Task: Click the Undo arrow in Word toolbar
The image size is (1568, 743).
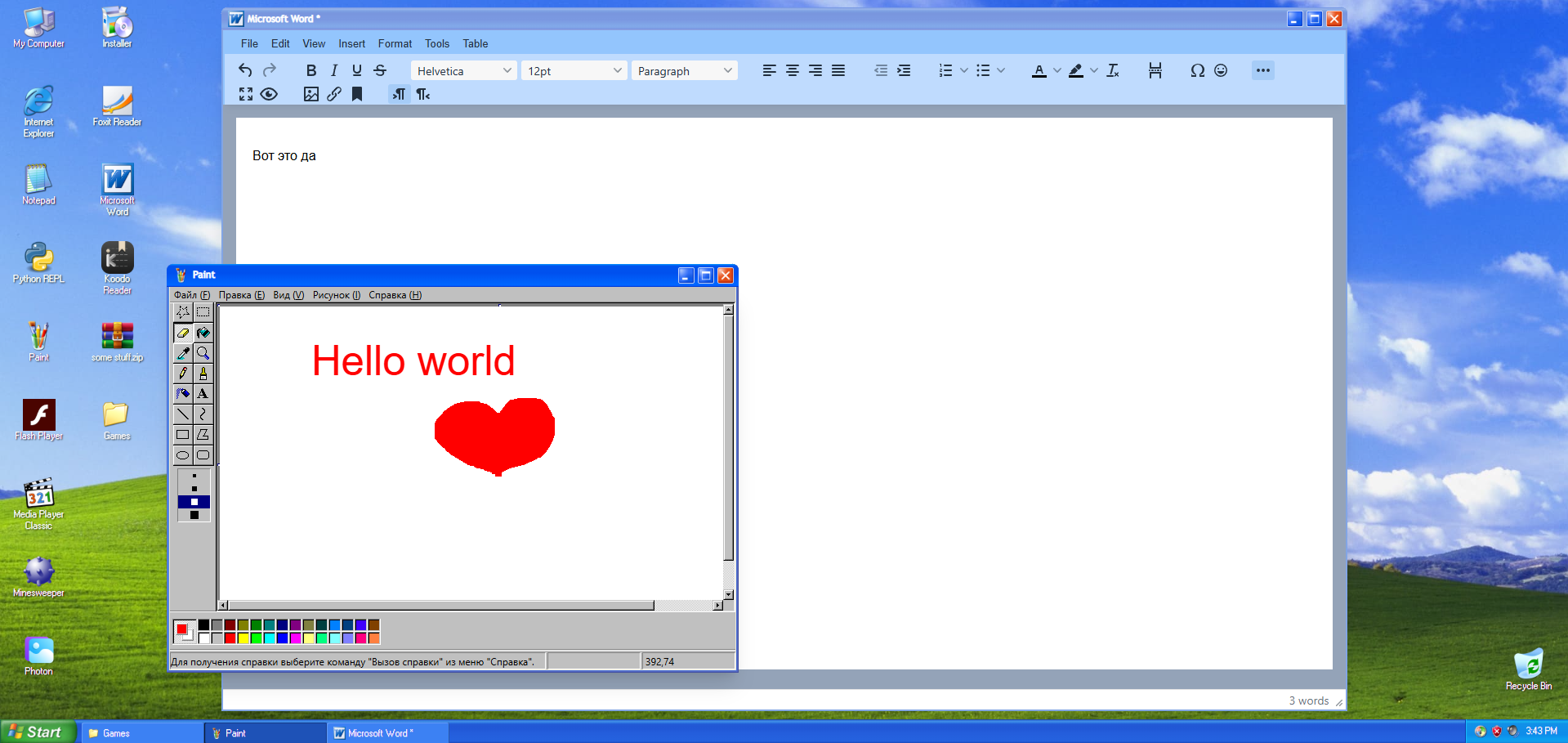Action: click(x=245, y=70)
